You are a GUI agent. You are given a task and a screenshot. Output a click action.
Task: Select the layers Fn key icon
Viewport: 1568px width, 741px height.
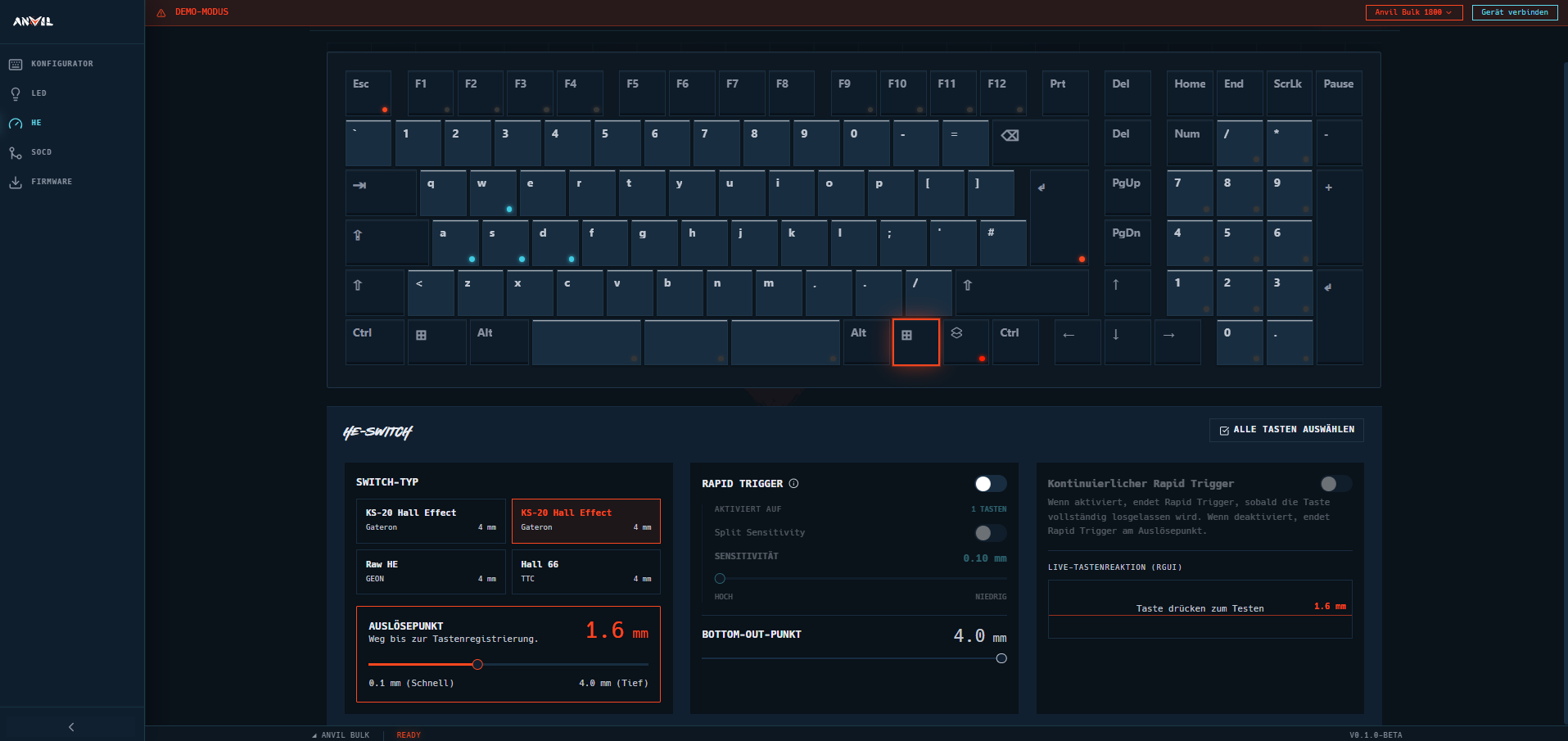(x=956, y=333)
